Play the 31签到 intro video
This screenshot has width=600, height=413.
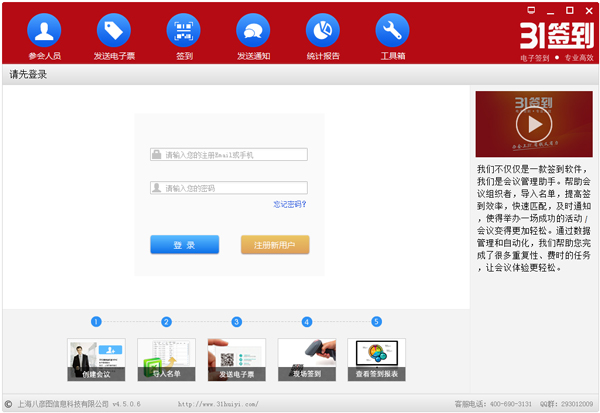point(534,124)
